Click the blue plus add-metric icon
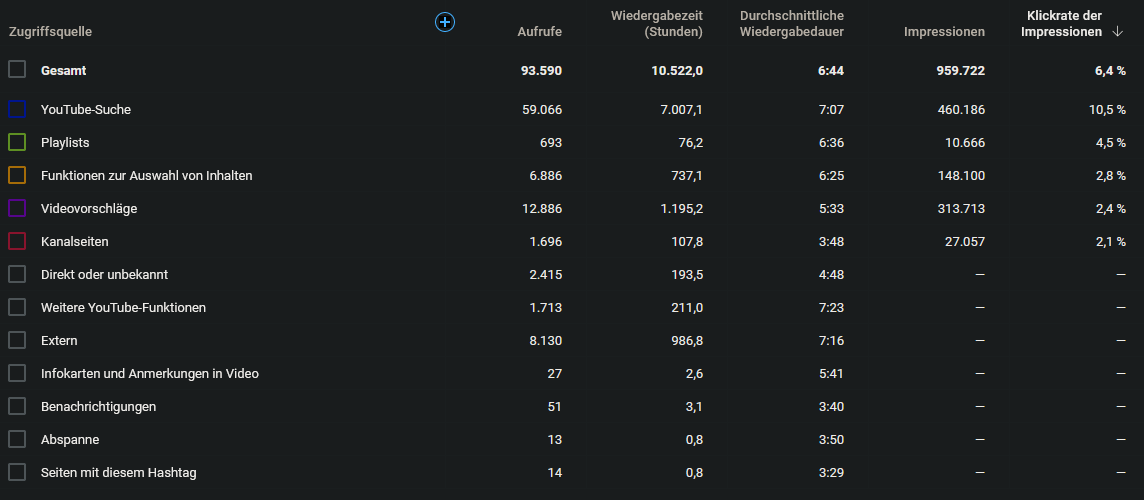The height and width of the screenshot is (500, 1144). (445, 22)
